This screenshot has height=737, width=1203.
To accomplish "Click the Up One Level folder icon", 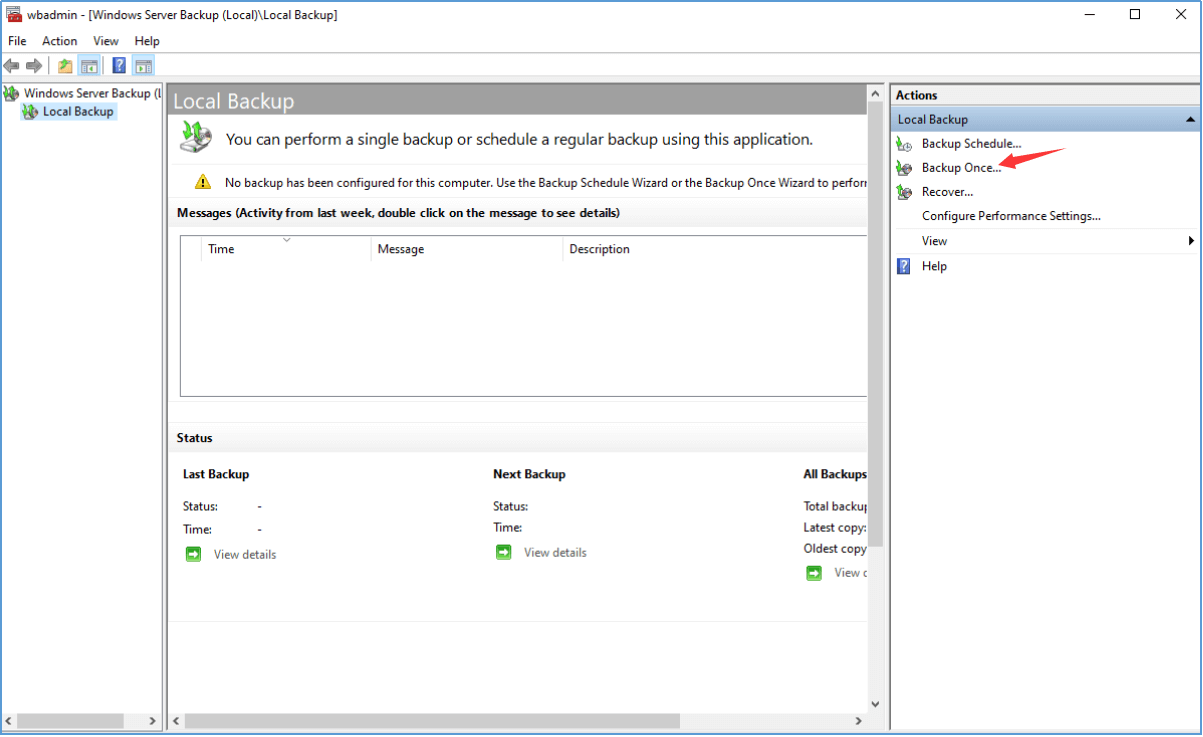I will pyautogui.click(x=65, y=66).
